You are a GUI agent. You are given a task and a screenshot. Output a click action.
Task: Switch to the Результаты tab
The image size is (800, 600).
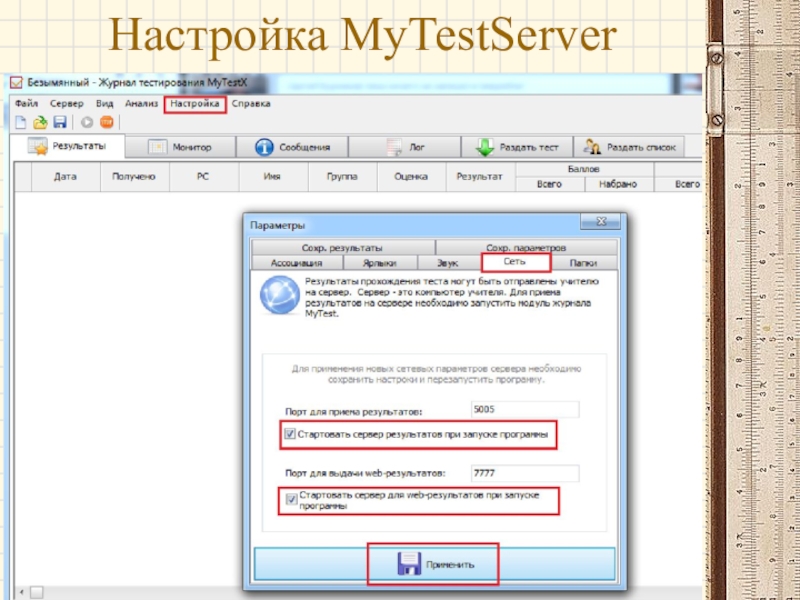[67, 146]
